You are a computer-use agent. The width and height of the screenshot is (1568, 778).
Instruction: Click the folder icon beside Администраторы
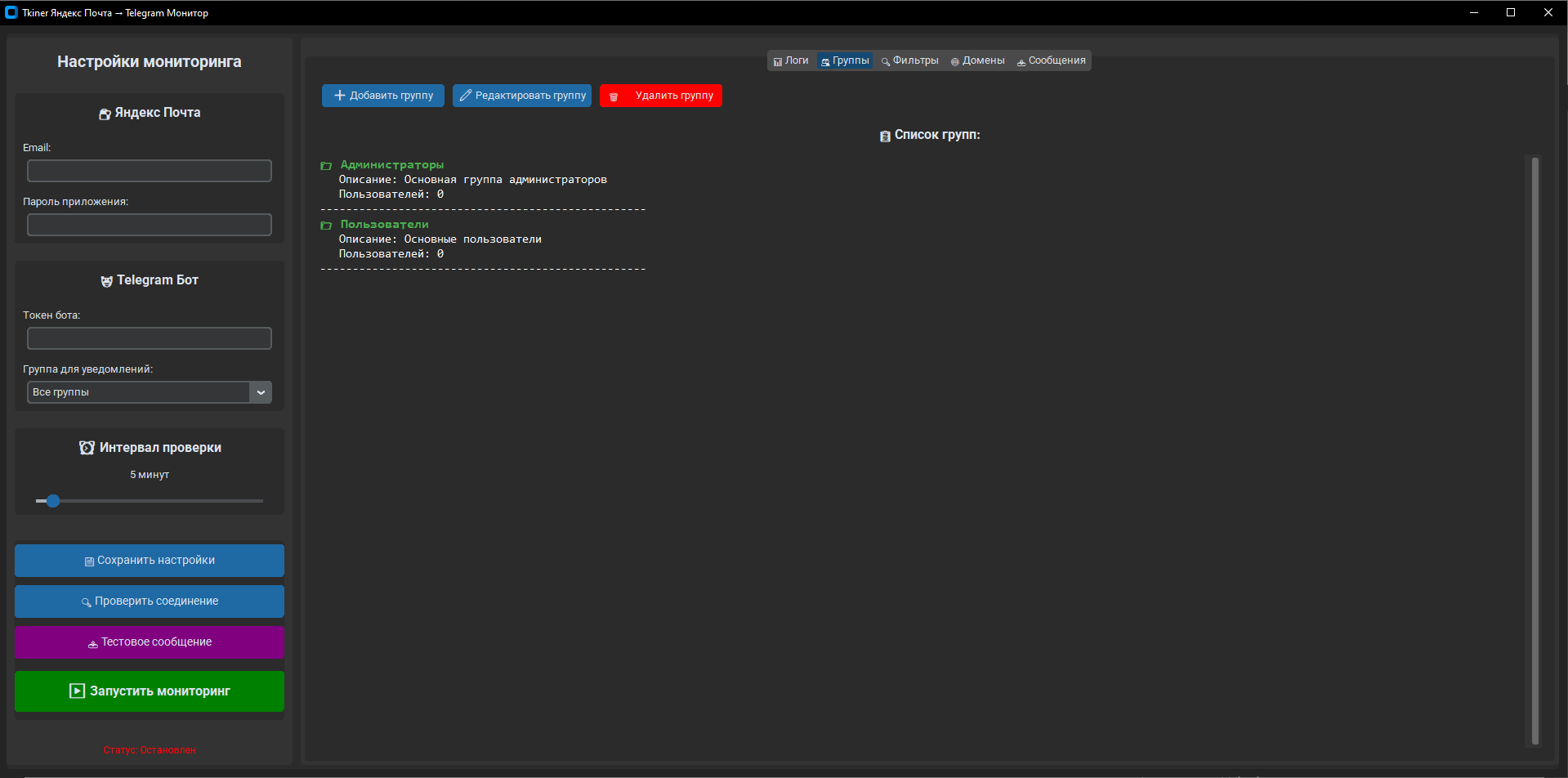326,166
